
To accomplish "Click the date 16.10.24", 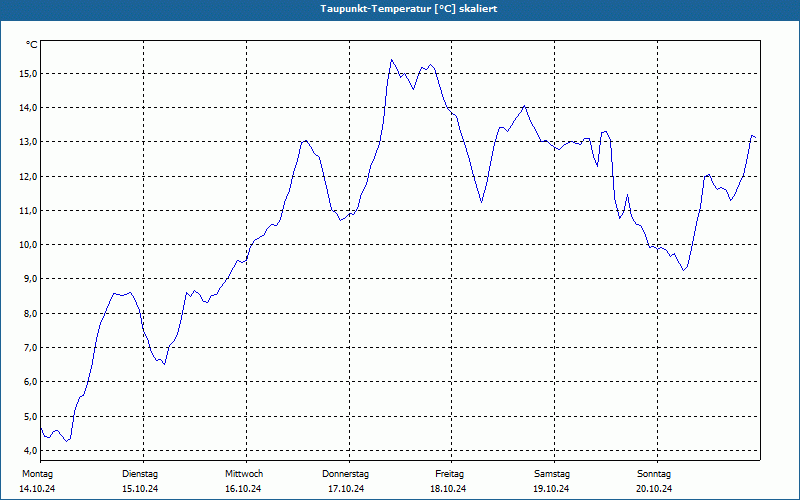I will pos(243,489).
